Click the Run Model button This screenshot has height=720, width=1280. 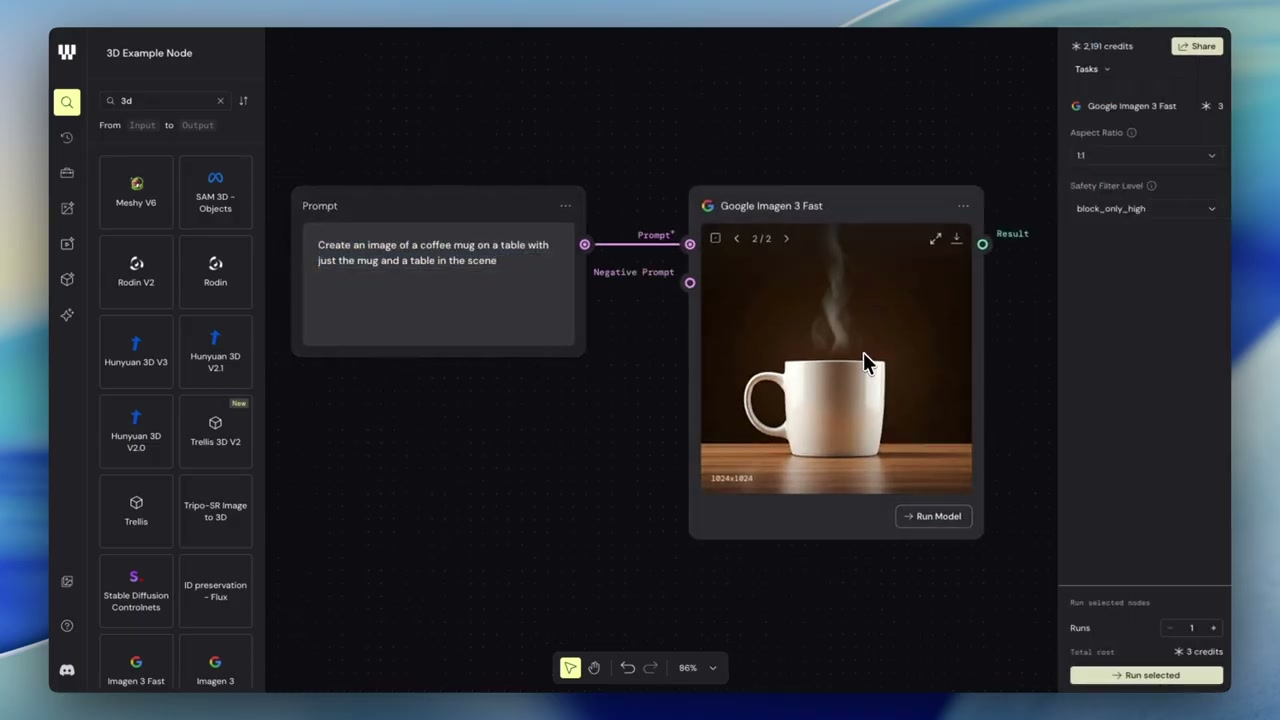click(x=933, y=516)
